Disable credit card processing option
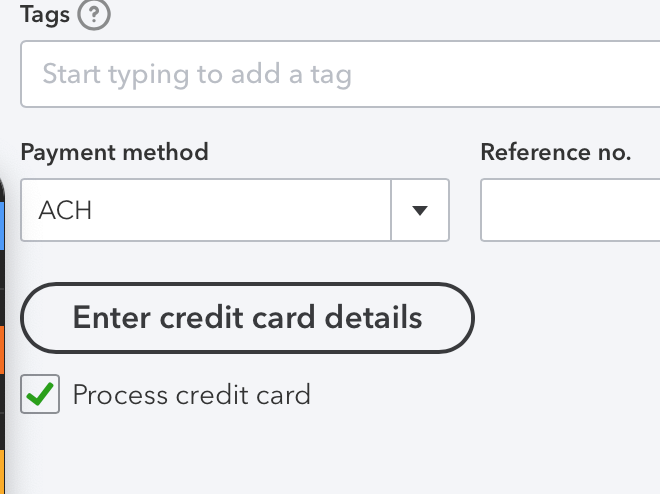The width and height of the screenshot is (660, 494). coord(40,395)
